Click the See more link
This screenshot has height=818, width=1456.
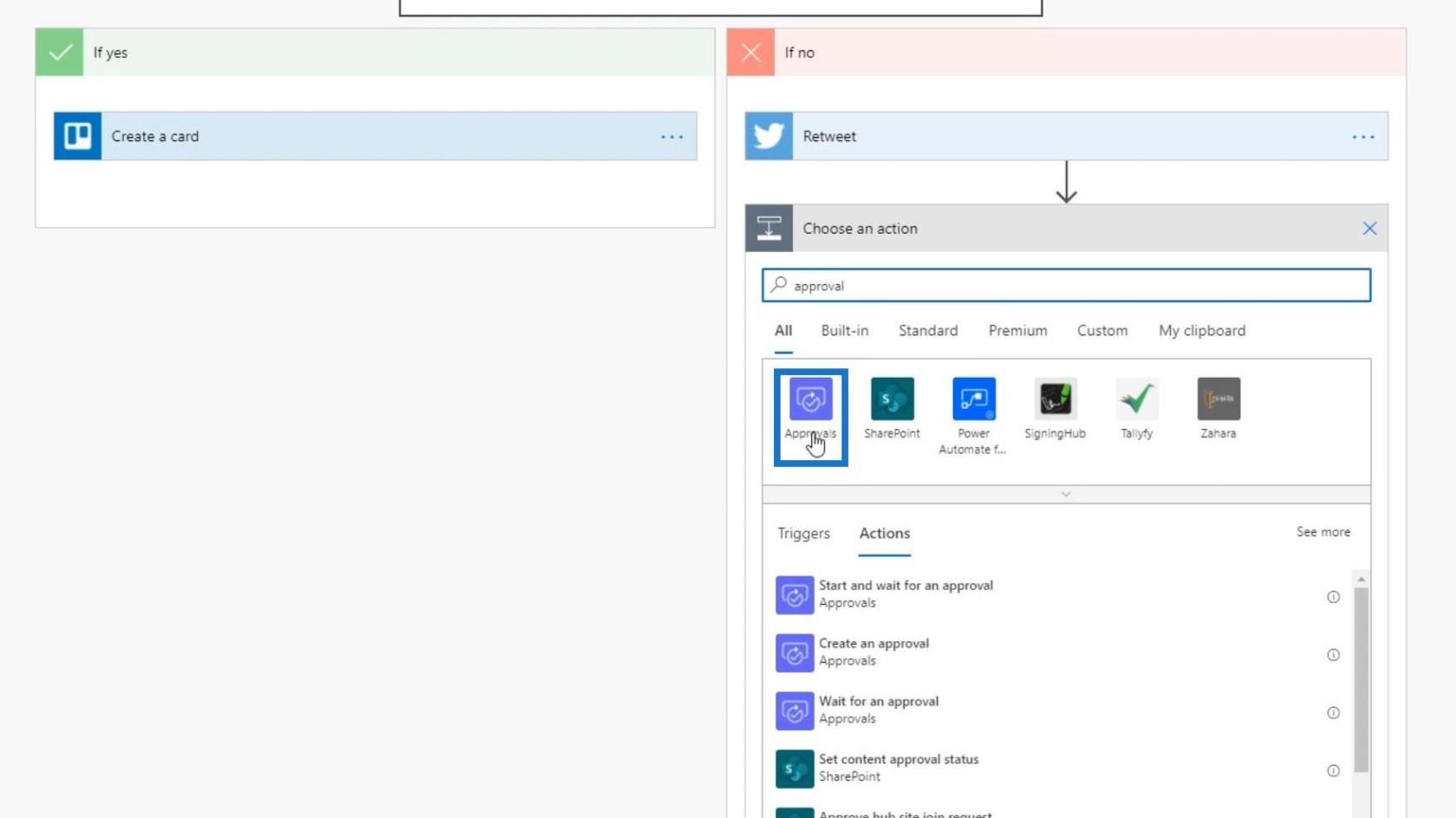[1323, 532]
